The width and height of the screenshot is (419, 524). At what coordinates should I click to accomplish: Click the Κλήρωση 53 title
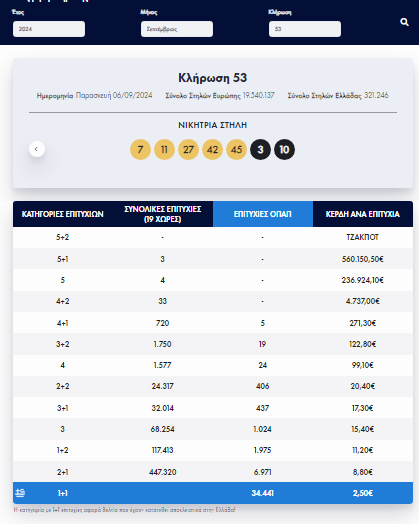pyautogui.click(x=213, y=78)
